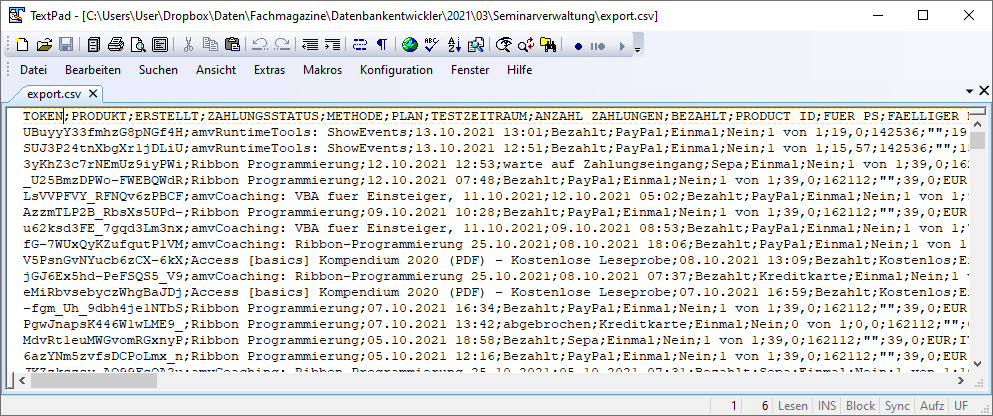Viewport: 993px width, 416px height.
Task: Click UF indicator in status bar
Action: 961,406
